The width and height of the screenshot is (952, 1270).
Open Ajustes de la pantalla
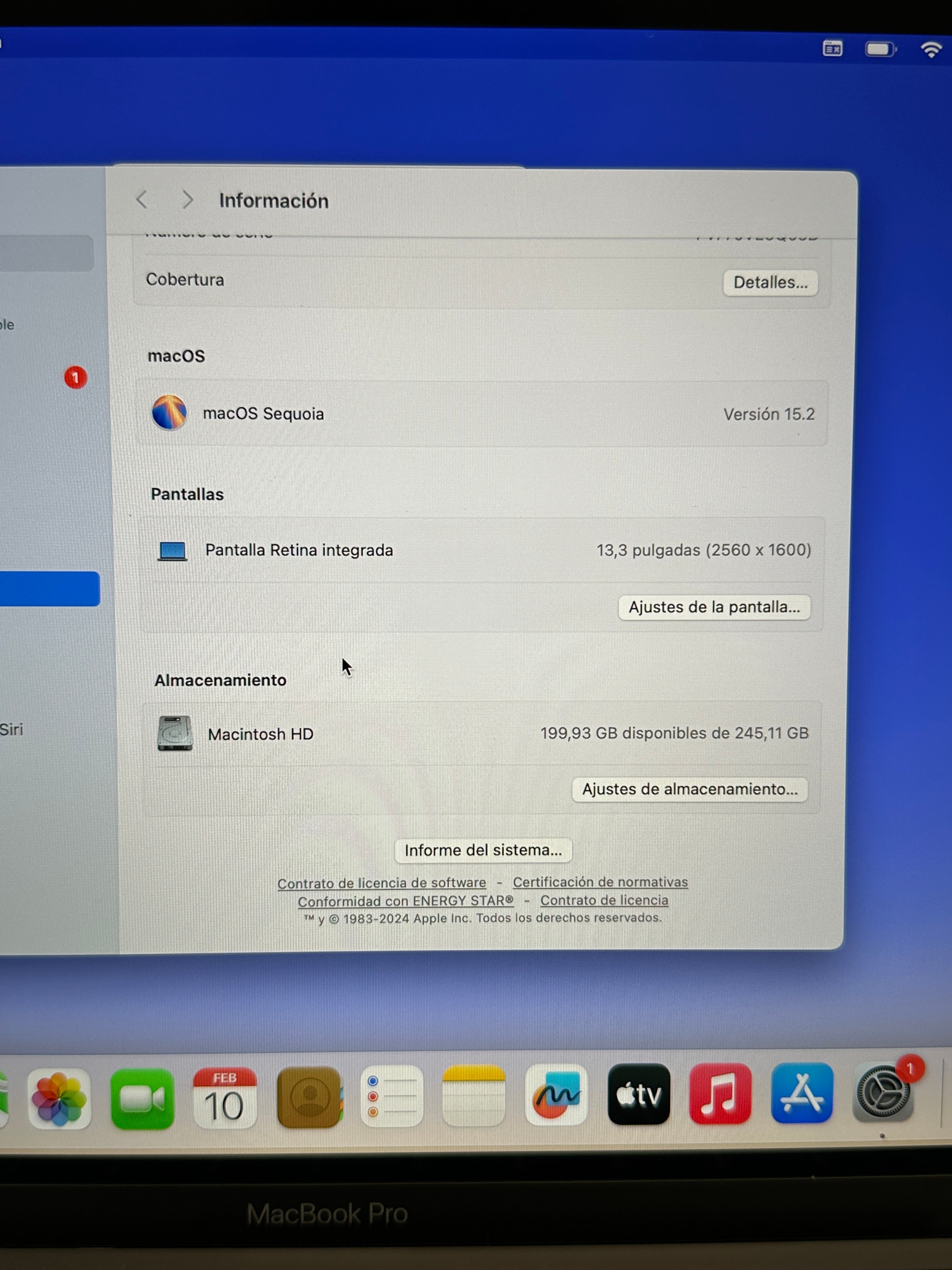(x=714, y=607)
